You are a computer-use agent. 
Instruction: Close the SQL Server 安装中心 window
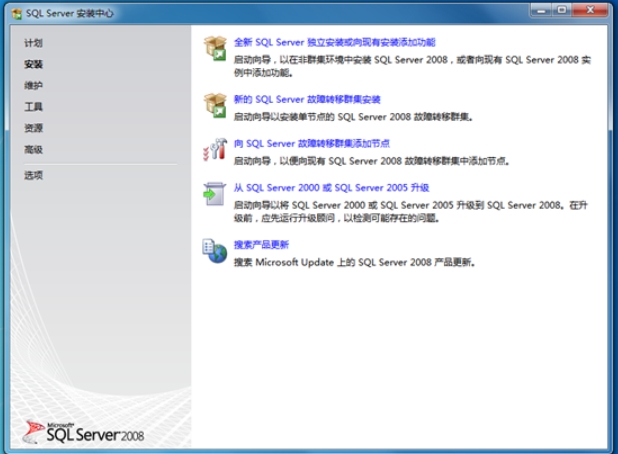coord(590,11)
